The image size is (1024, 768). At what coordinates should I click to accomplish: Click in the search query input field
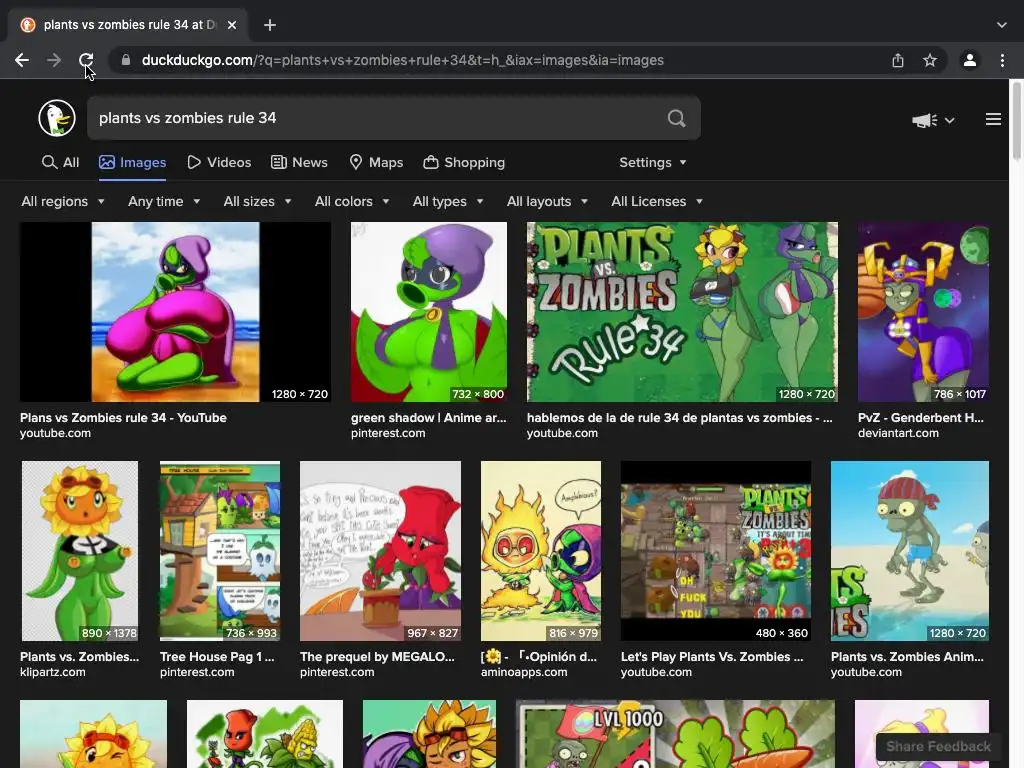(376, 118)
